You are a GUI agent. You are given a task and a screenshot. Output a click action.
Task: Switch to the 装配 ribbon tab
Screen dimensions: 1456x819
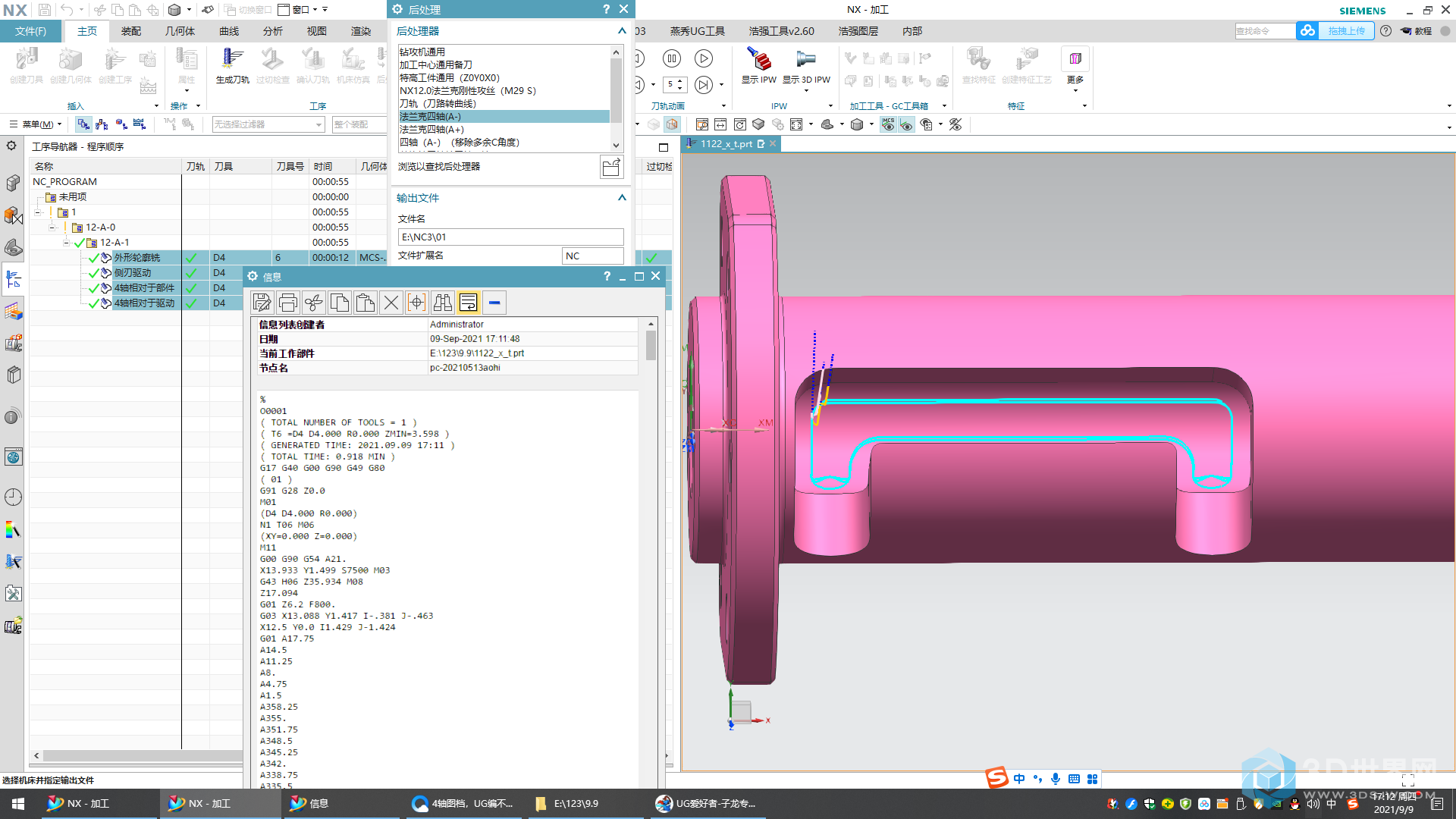(x=131, y=31)
